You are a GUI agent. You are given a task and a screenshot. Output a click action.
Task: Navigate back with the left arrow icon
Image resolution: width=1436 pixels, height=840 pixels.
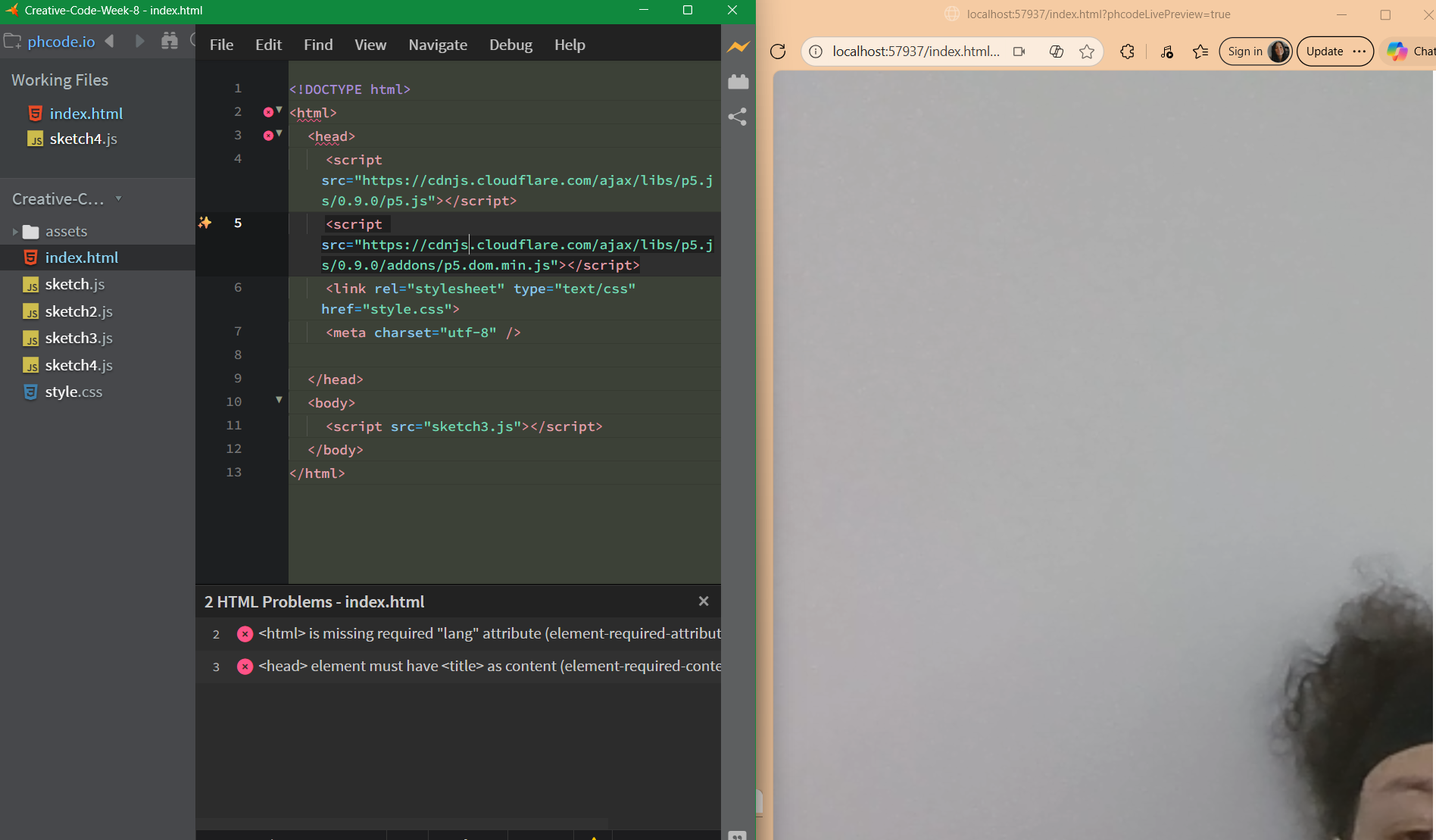pyautogui.click(x=111, y=41)
